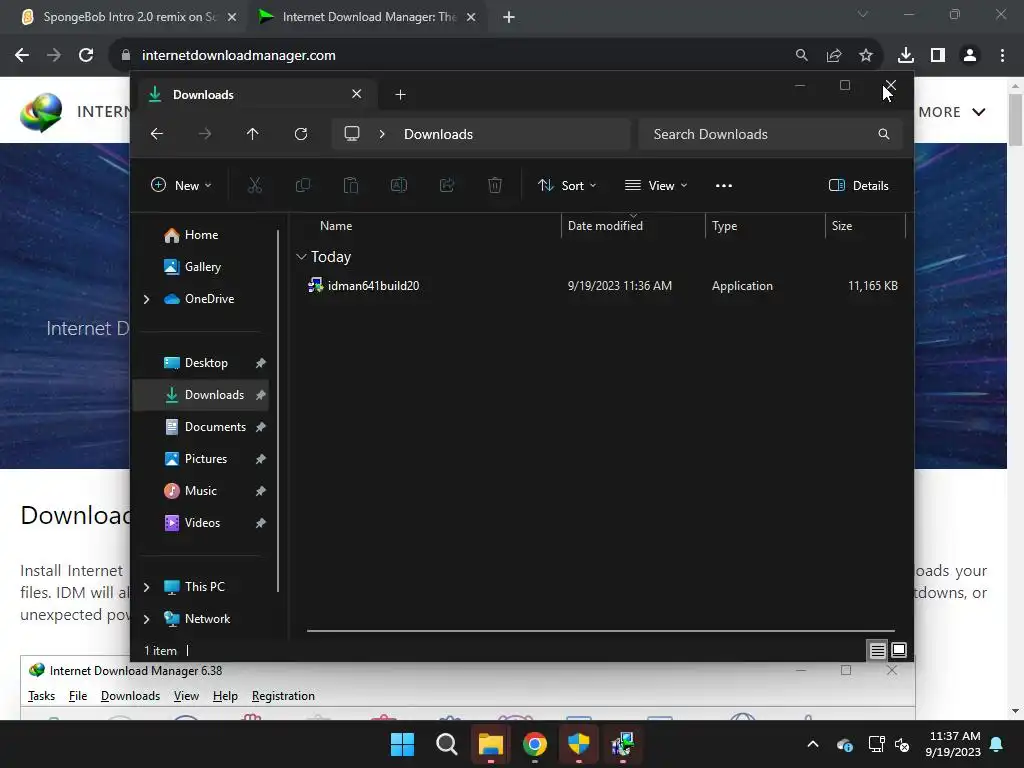Screen dimensions: 1024x768
Task: Open the Sort dropdown
Action: [567, 185]
